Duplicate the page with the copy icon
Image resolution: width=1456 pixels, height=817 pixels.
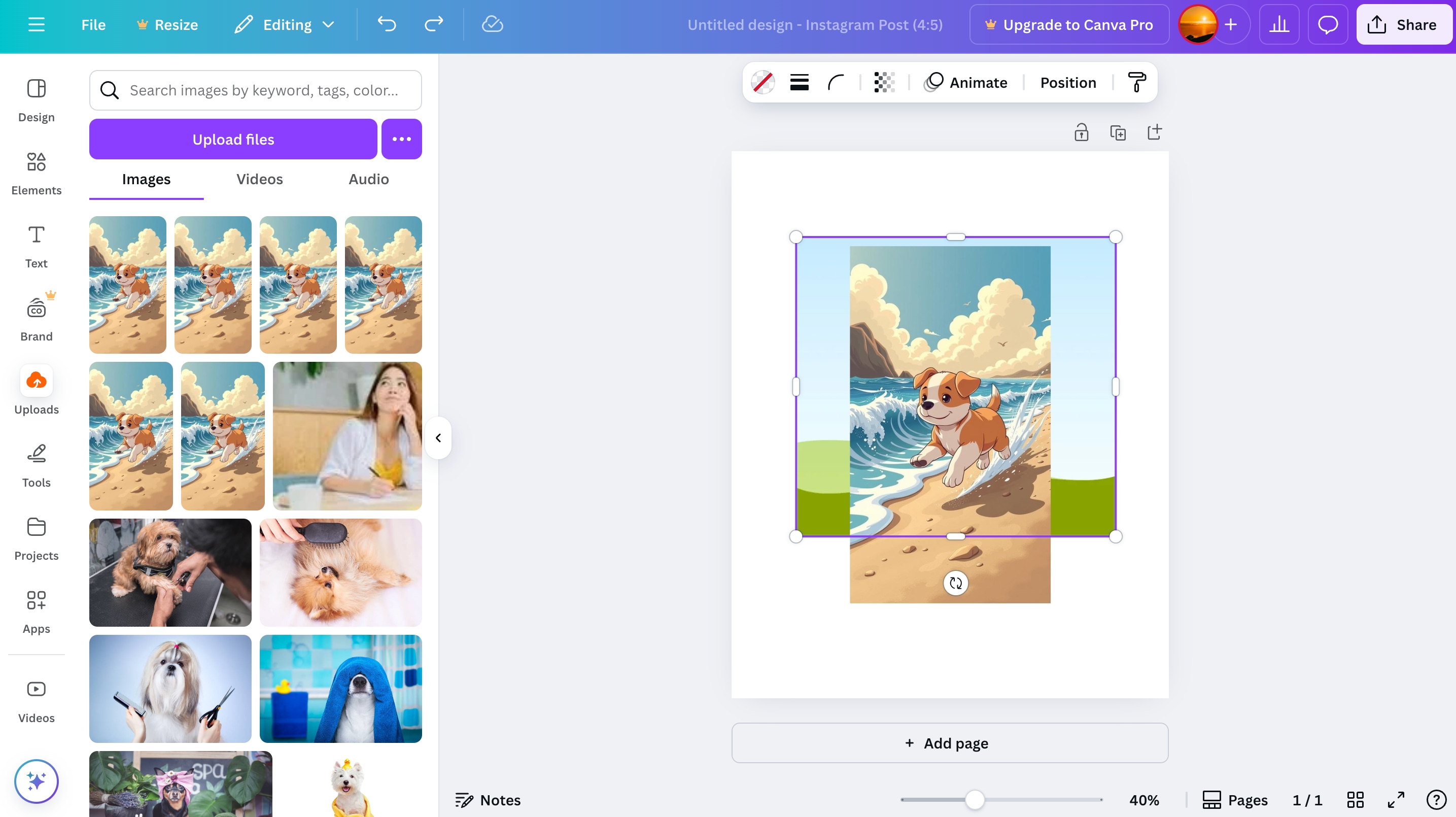1118,133
